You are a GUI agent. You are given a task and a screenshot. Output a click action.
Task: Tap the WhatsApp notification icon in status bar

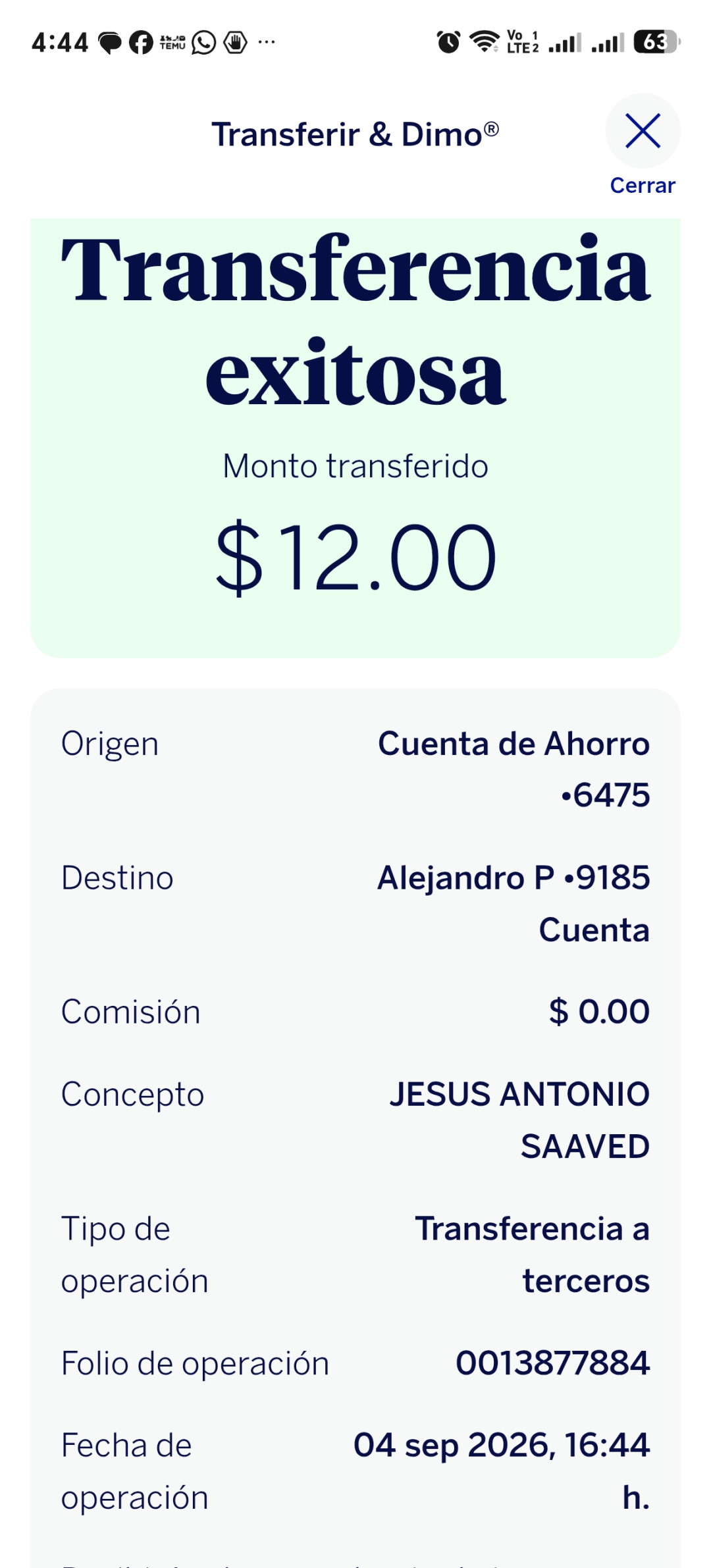click(204, 43)
